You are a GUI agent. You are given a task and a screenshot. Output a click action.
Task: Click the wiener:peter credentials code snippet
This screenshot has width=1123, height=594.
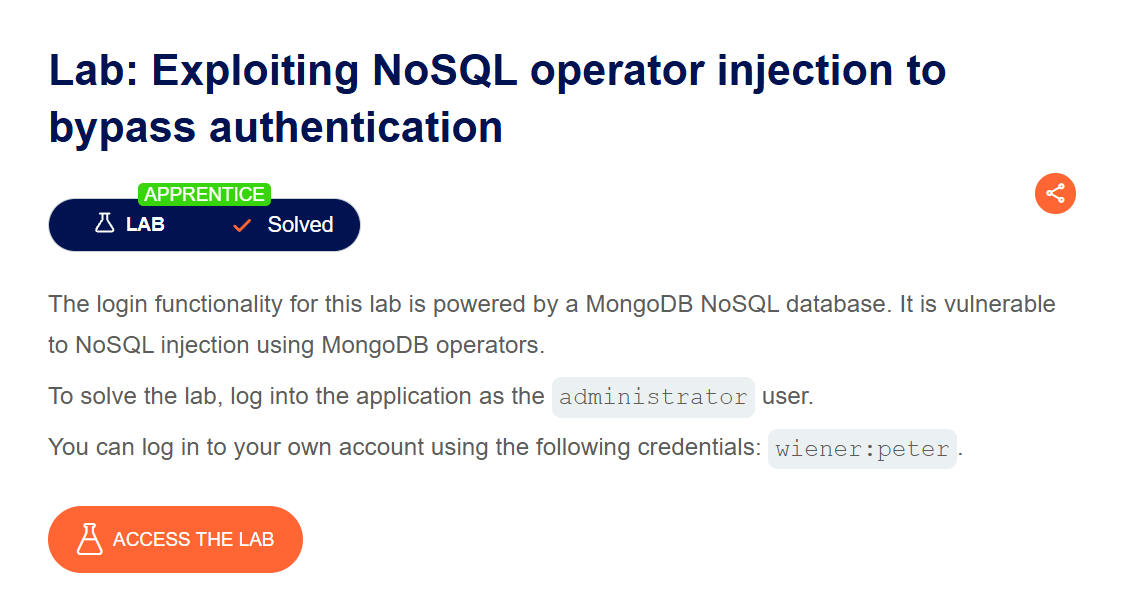862,449
